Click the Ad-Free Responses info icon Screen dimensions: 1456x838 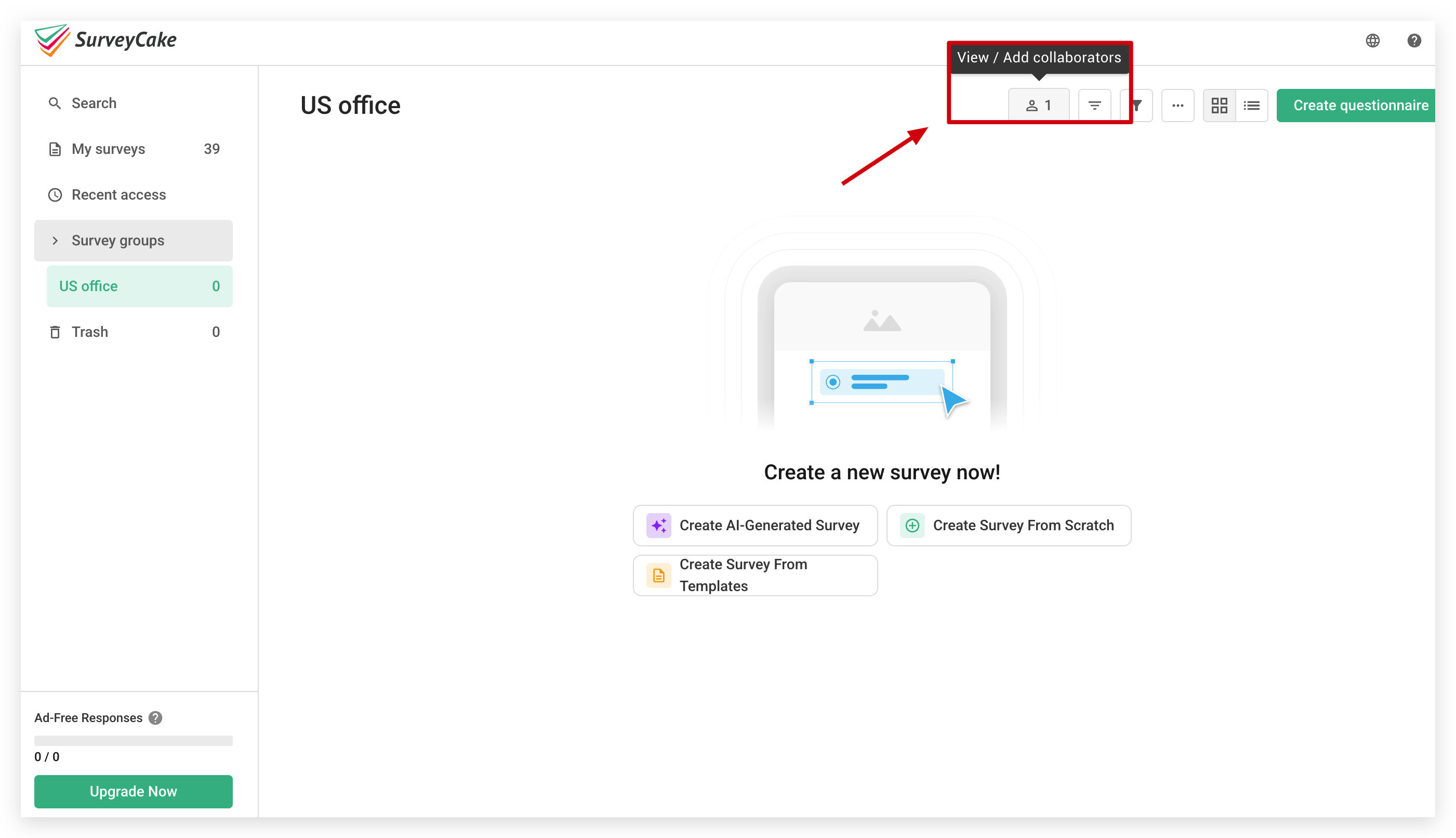(x=155, y=718)
